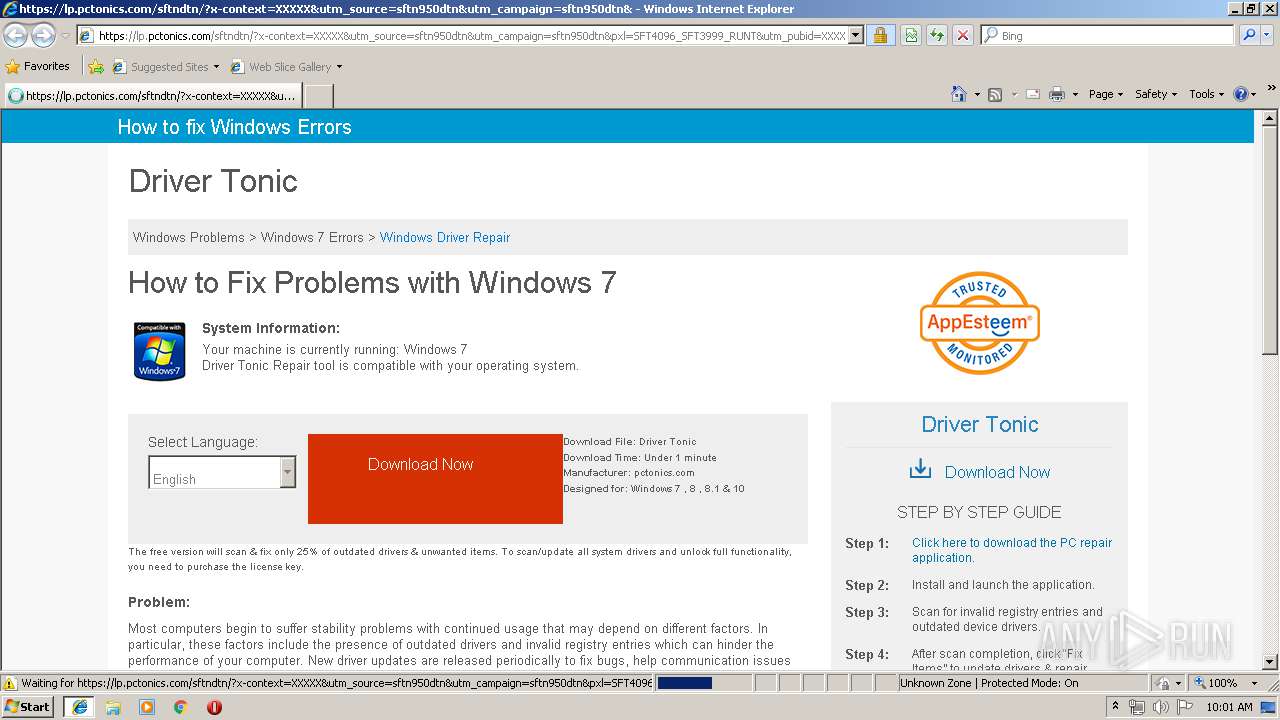This screenshot has height=720, width=1280.
Task: Click the 10:01 AM taskbar clock
Action: tap(1229, 707)
